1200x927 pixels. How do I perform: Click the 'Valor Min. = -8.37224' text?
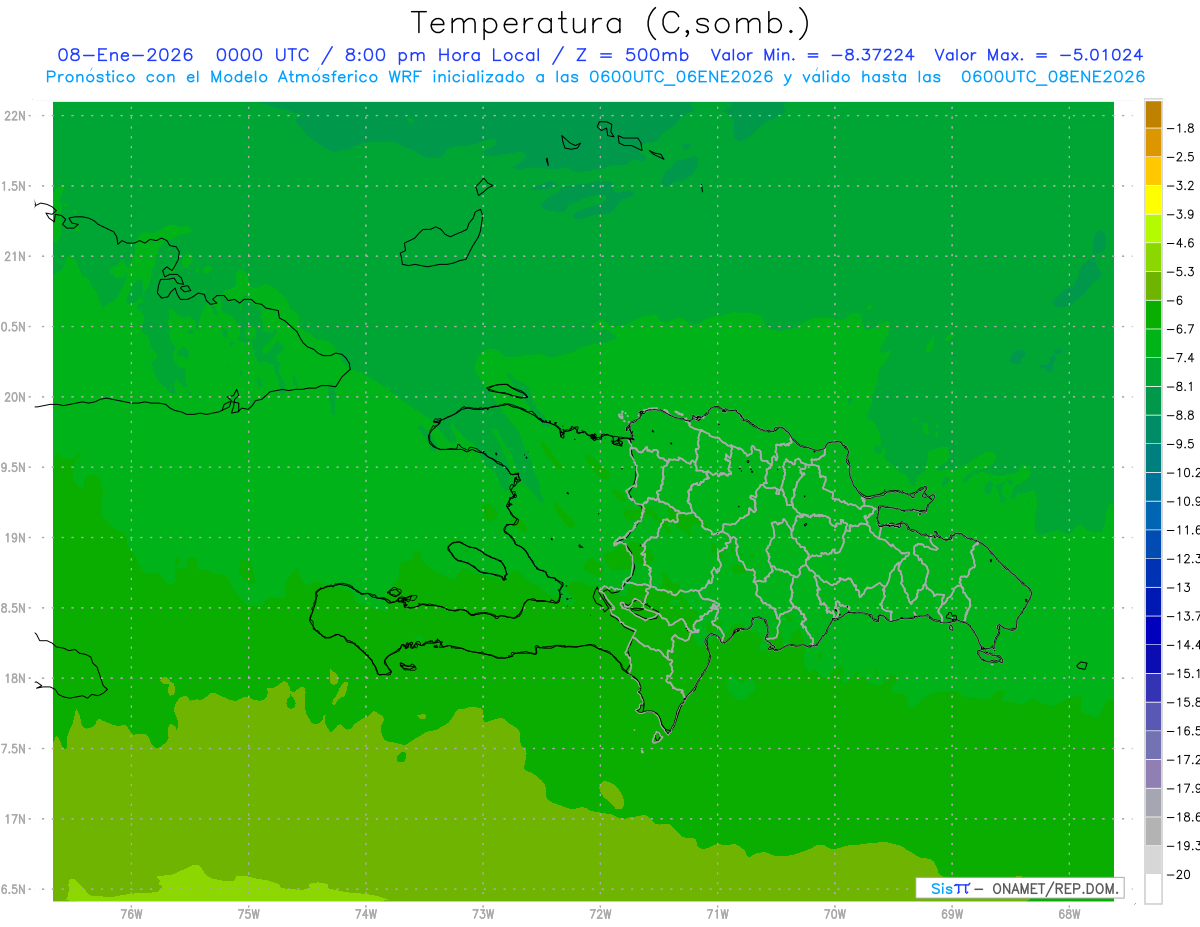pyautogui.click(x=812, y=55)
